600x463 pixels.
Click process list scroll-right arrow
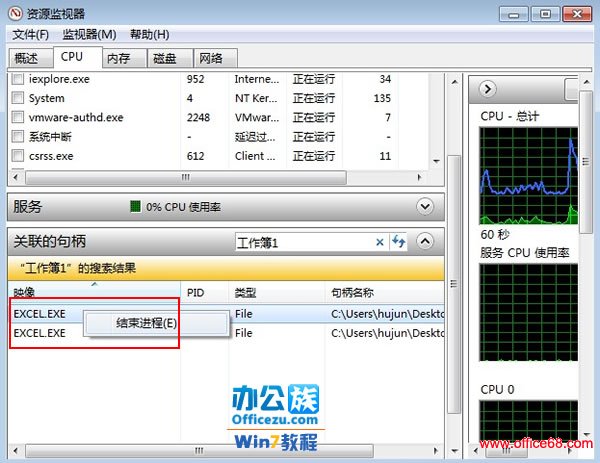419,177
